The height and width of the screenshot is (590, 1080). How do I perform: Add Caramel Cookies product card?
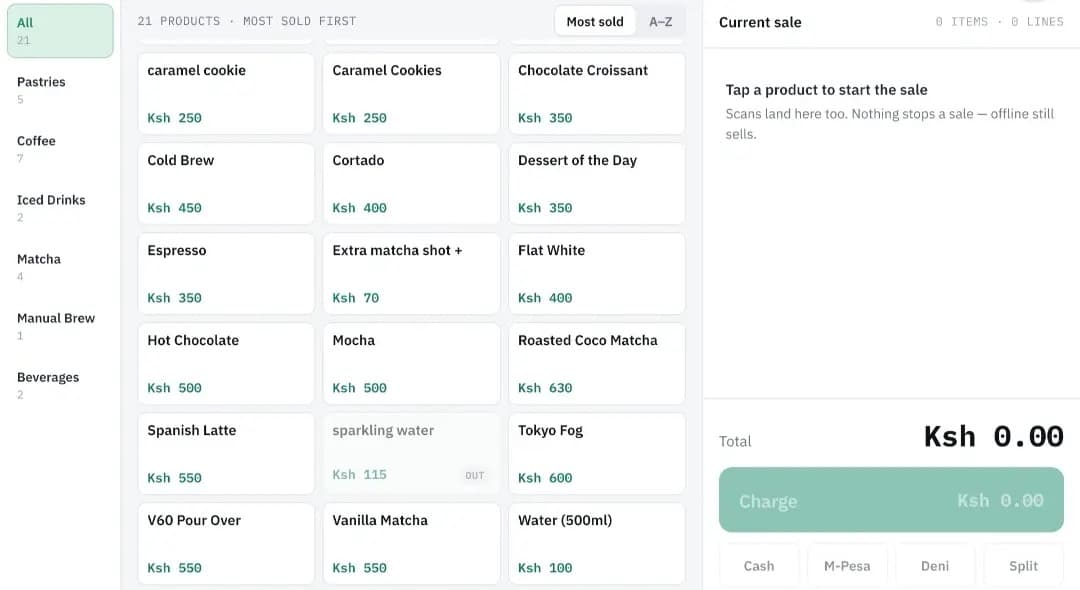coord(411,94)
